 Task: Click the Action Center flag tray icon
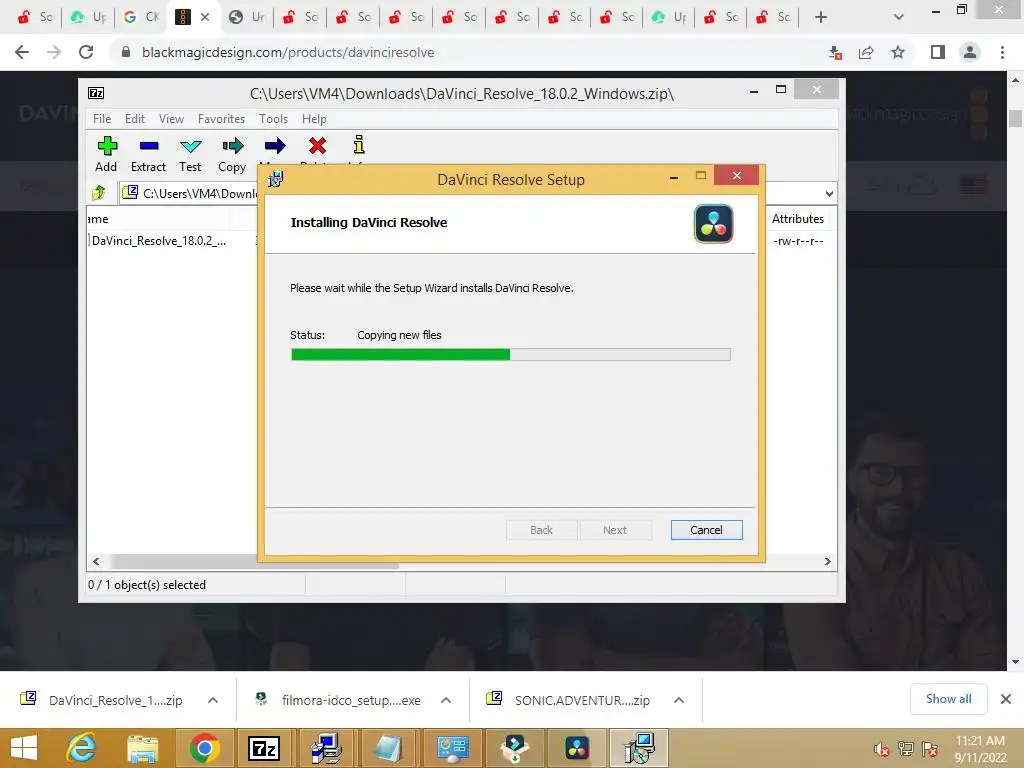tap(930, 749)
